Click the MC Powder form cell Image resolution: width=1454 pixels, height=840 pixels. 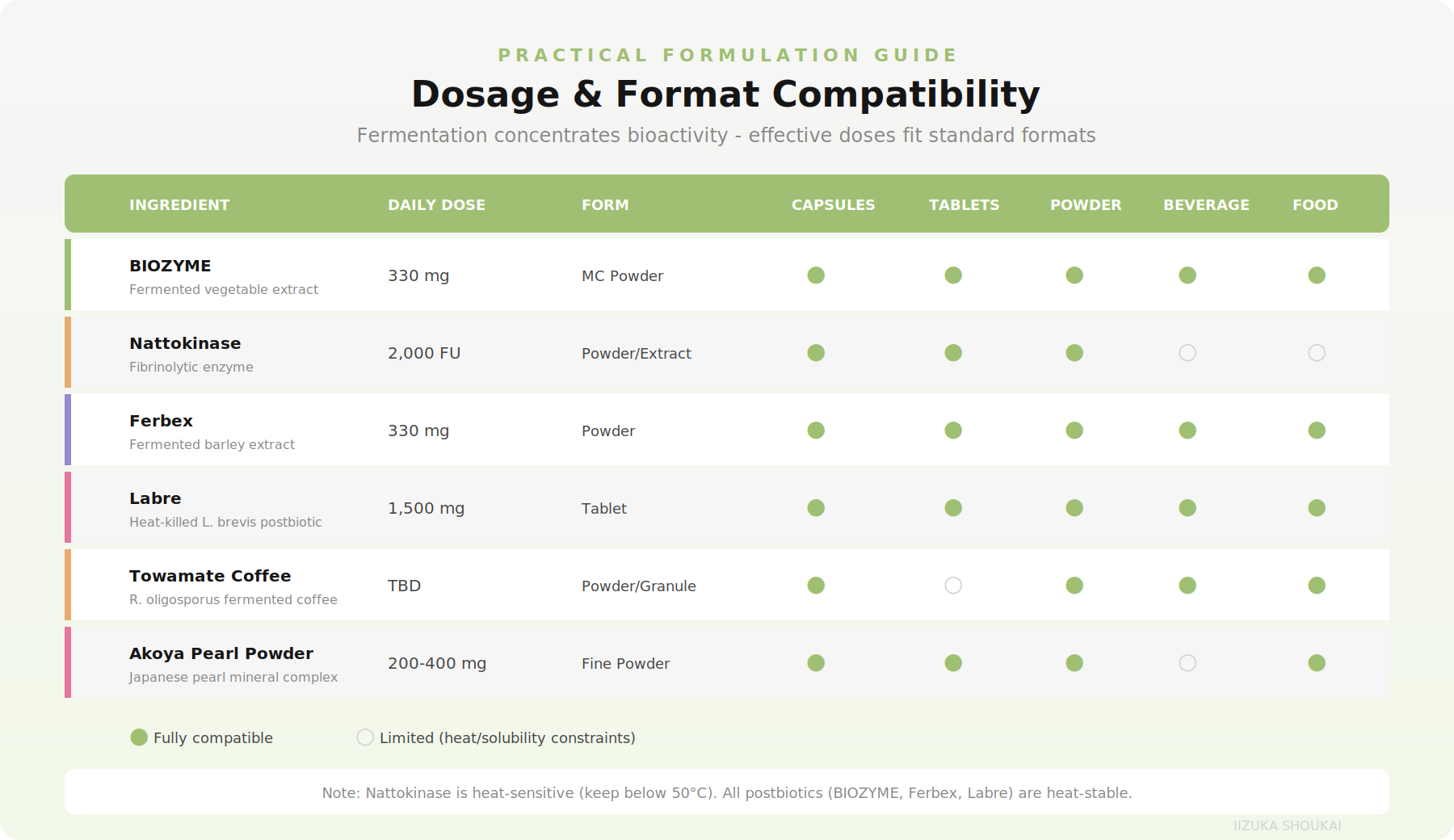pos(622,275)
